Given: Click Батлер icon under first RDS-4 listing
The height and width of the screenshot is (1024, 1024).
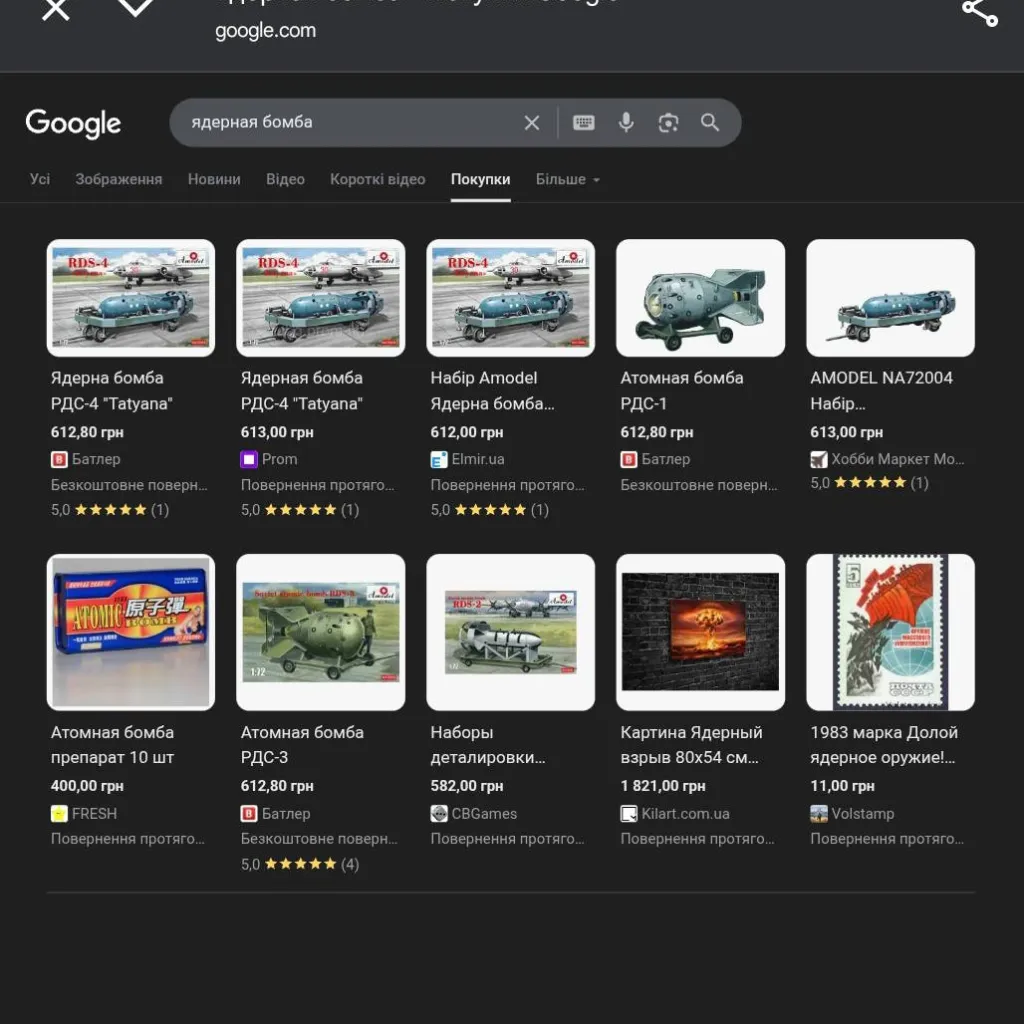Looking at the screenshot, I should point(59,460).
